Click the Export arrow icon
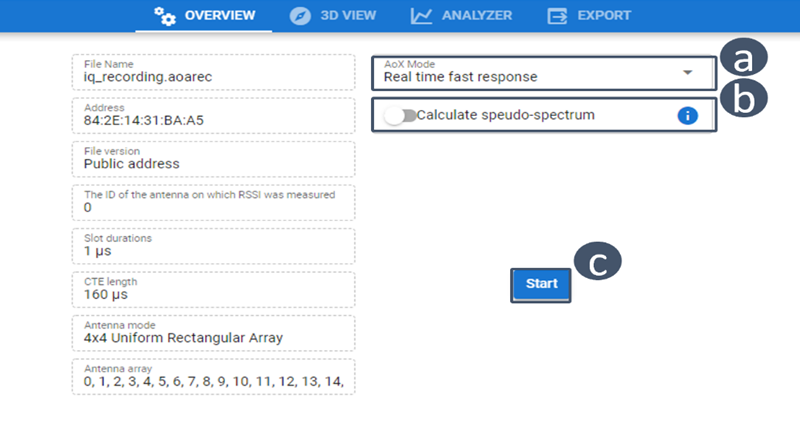The width and height of the screenshot is (800, 430). click(x=557, y=16)
